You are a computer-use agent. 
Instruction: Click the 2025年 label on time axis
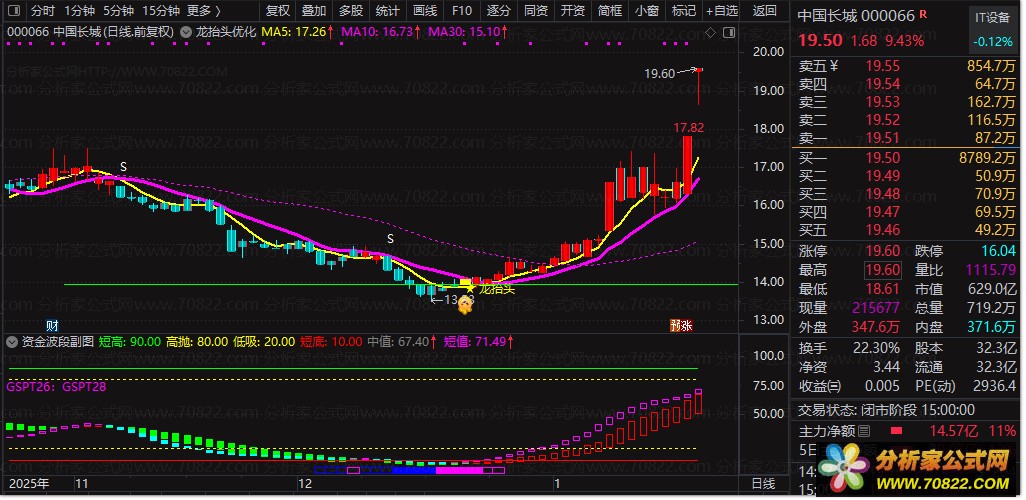[28, 484]
